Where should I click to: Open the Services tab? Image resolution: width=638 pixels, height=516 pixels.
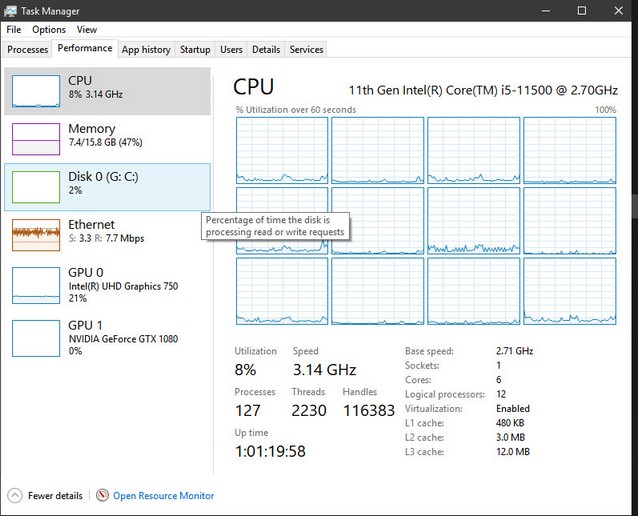pos(306,49)
